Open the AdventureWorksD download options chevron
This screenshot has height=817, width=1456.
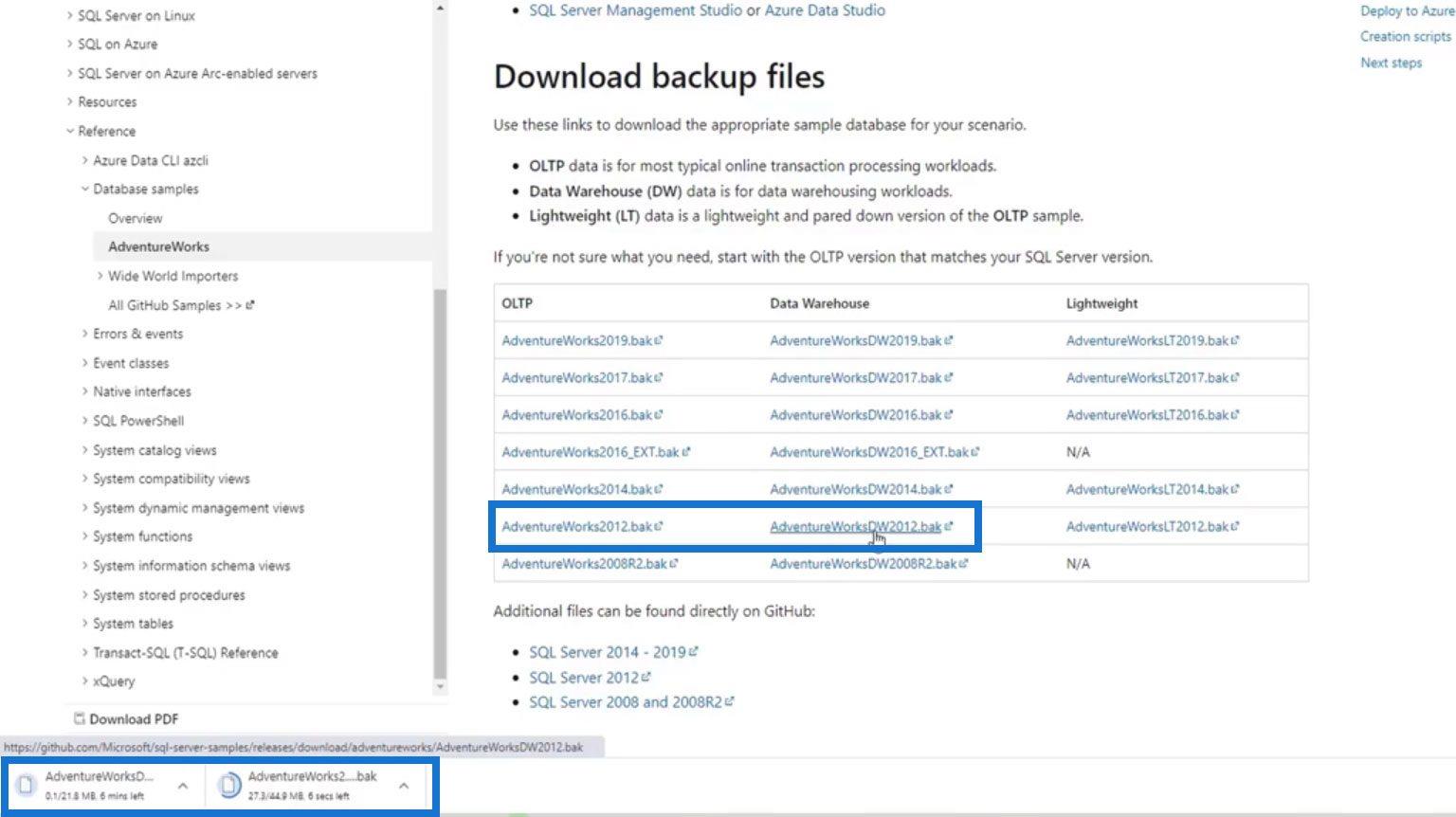183,786
